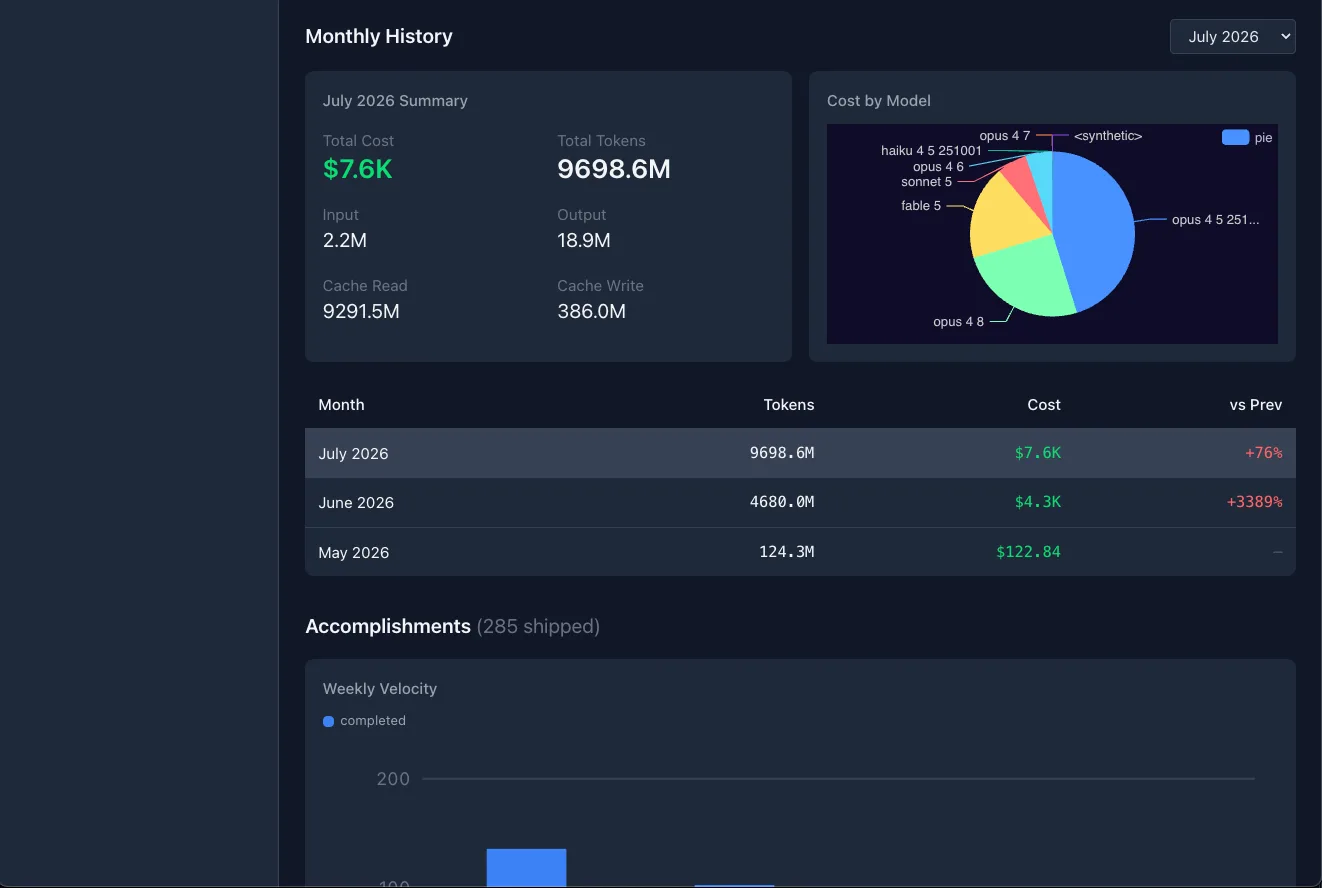Click the 124.3M tokens cell

coord(786,551)
